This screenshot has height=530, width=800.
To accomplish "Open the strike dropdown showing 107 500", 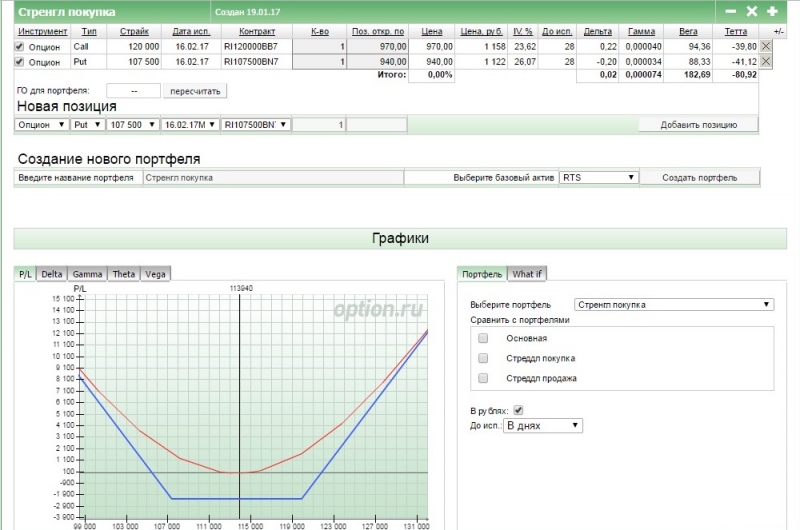I will pyautogui.click(x=132, y=125).
